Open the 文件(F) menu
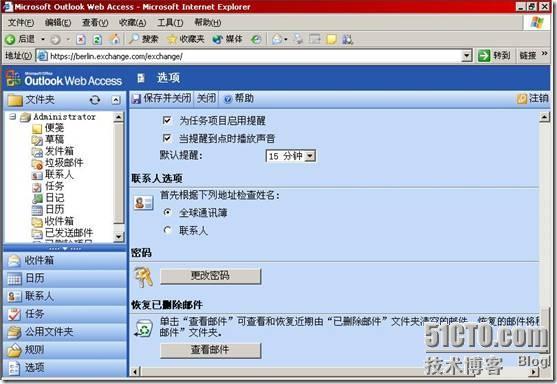 [21, 23]
